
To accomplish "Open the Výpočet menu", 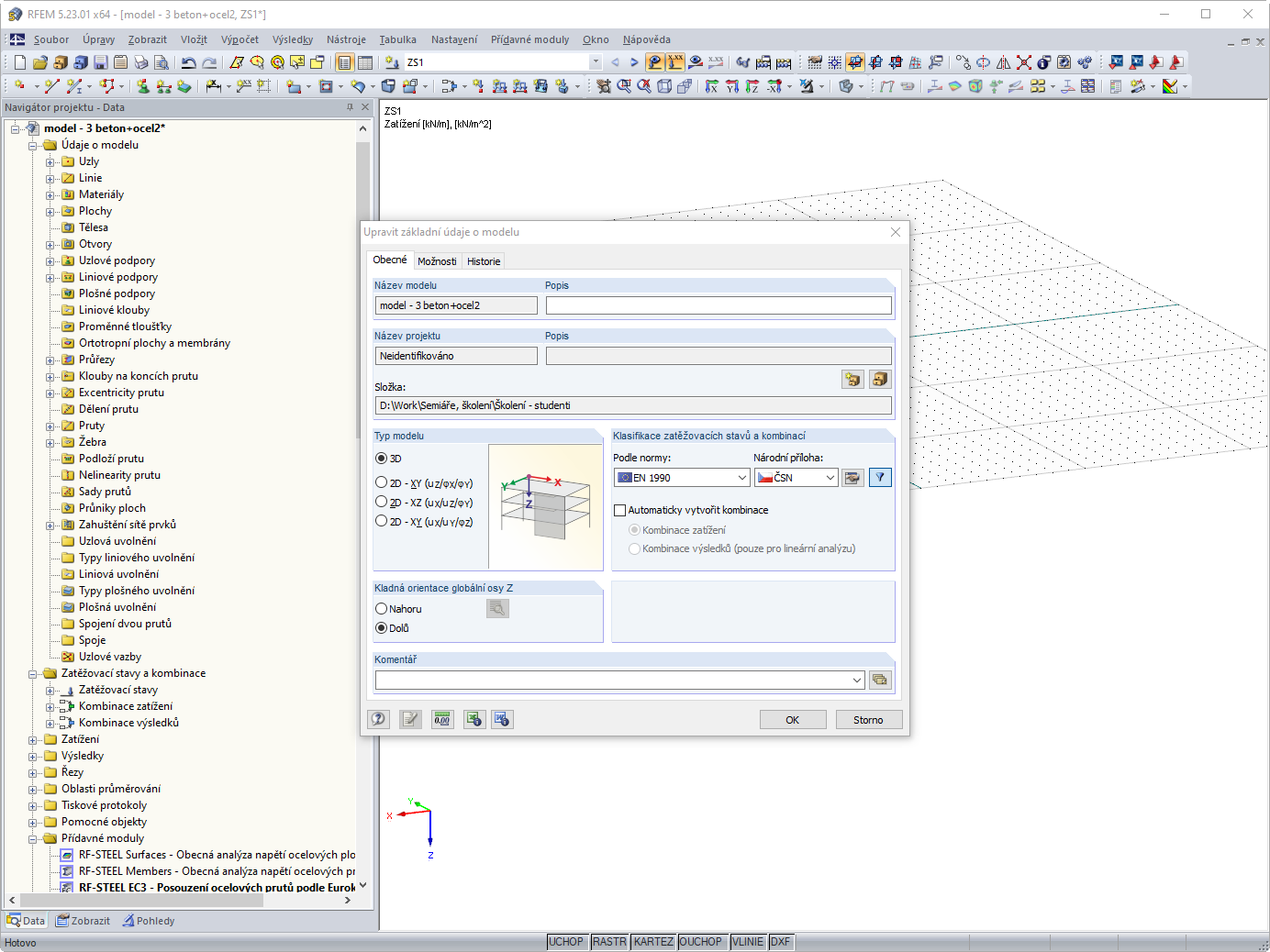I will tap(240, 39).
